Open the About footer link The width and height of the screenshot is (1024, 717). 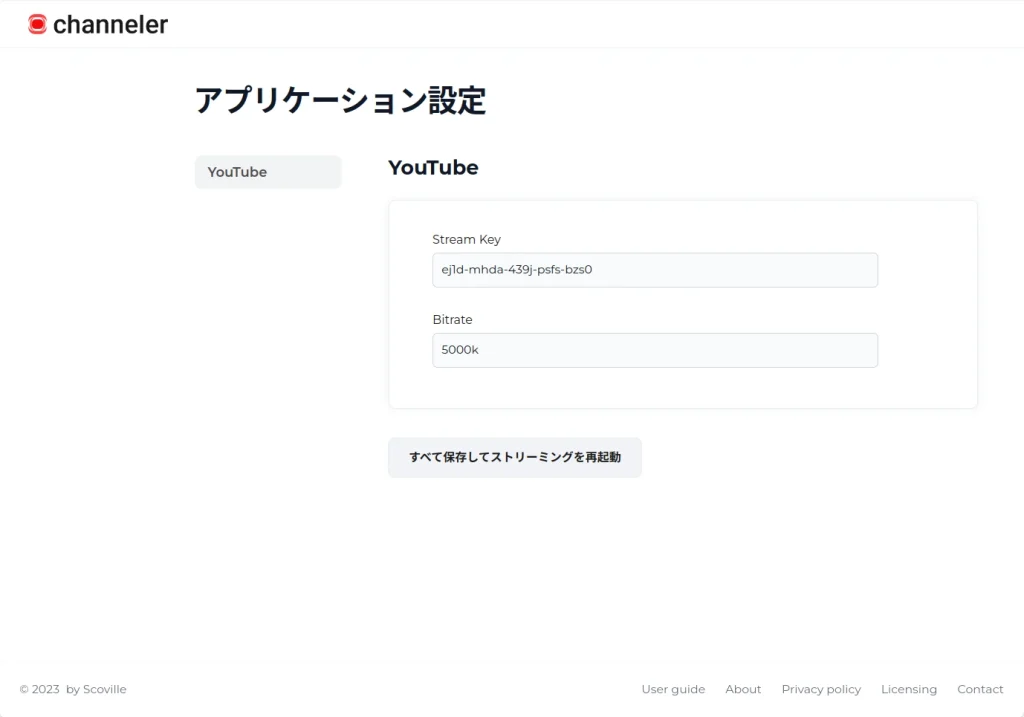(743, 689)
